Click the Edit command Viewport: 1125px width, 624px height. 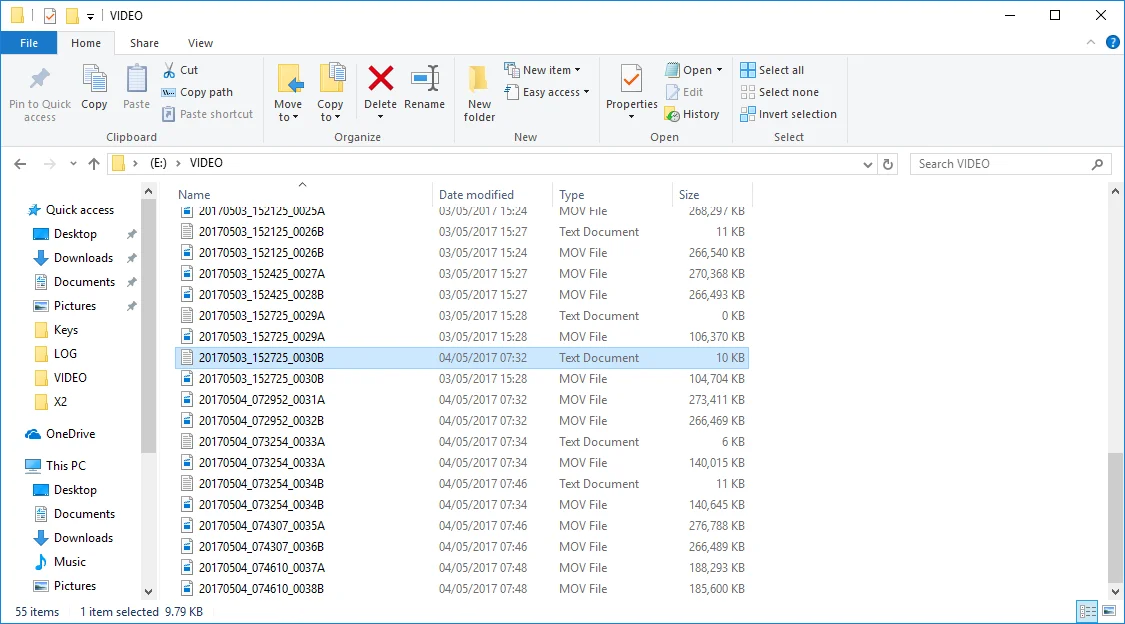(x=684, y=92)
